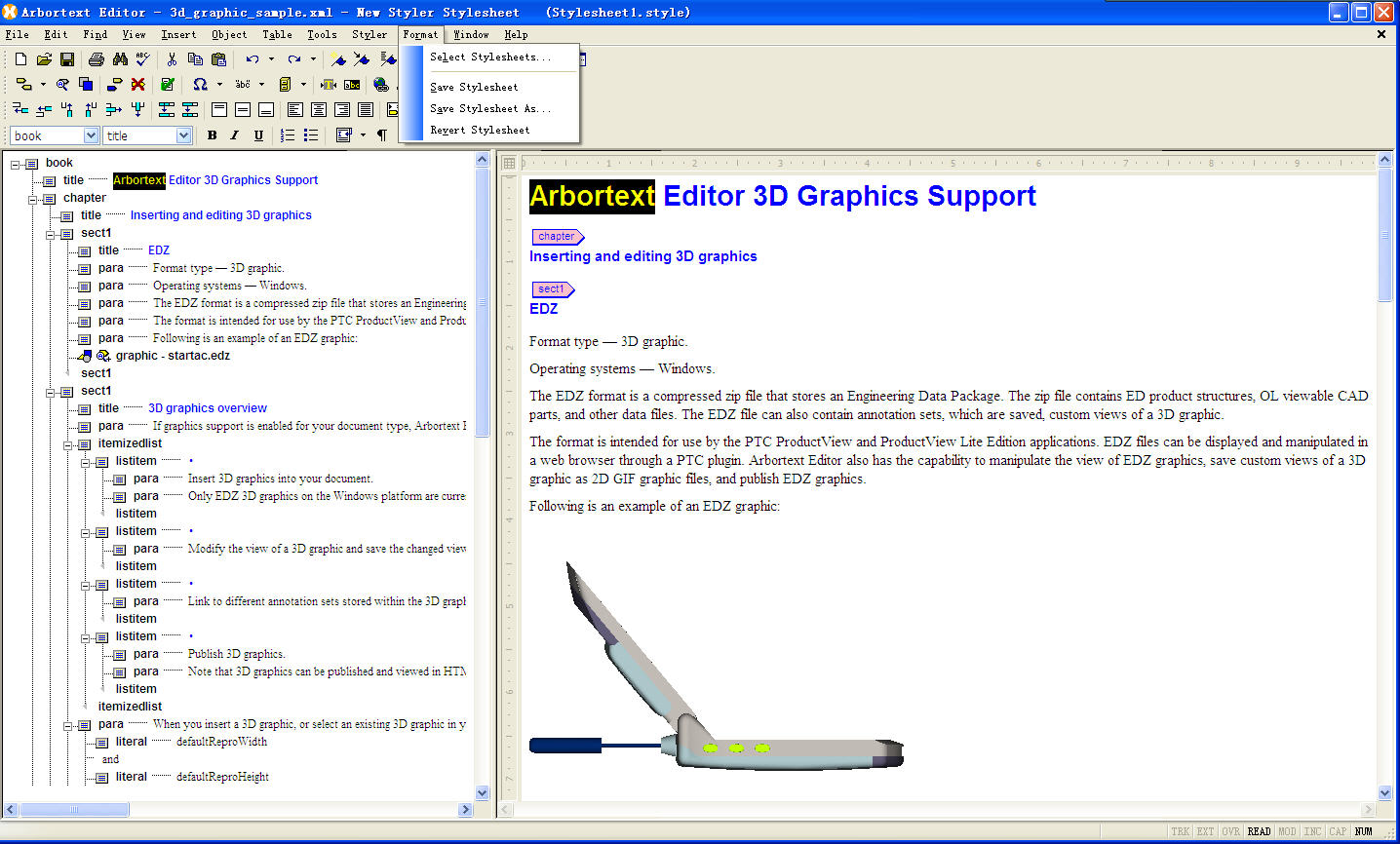Click the cell align bottom icon
Screen dimensions: 1400x844
click(x=266, y=110)
